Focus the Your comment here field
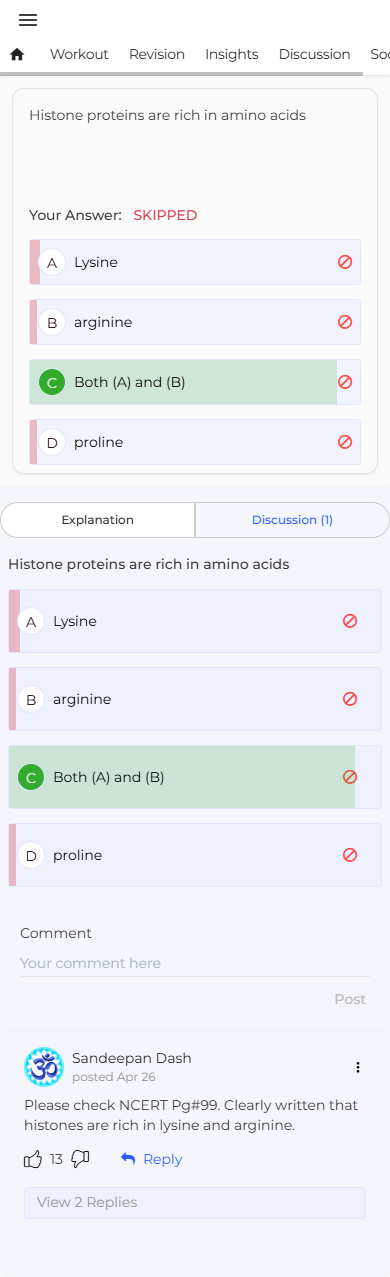This screenshot has width=390, height=1277. (x=195, y=964)
